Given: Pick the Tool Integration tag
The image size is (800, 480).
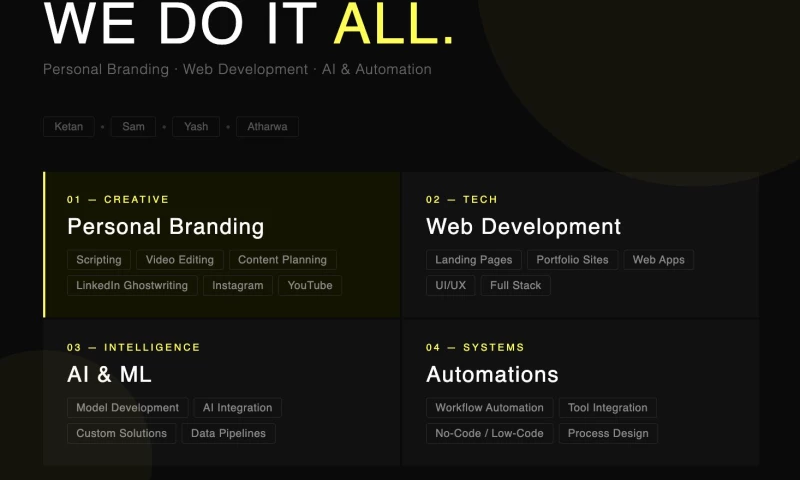Looking at the screenshot, I should (x=608, y=408).
